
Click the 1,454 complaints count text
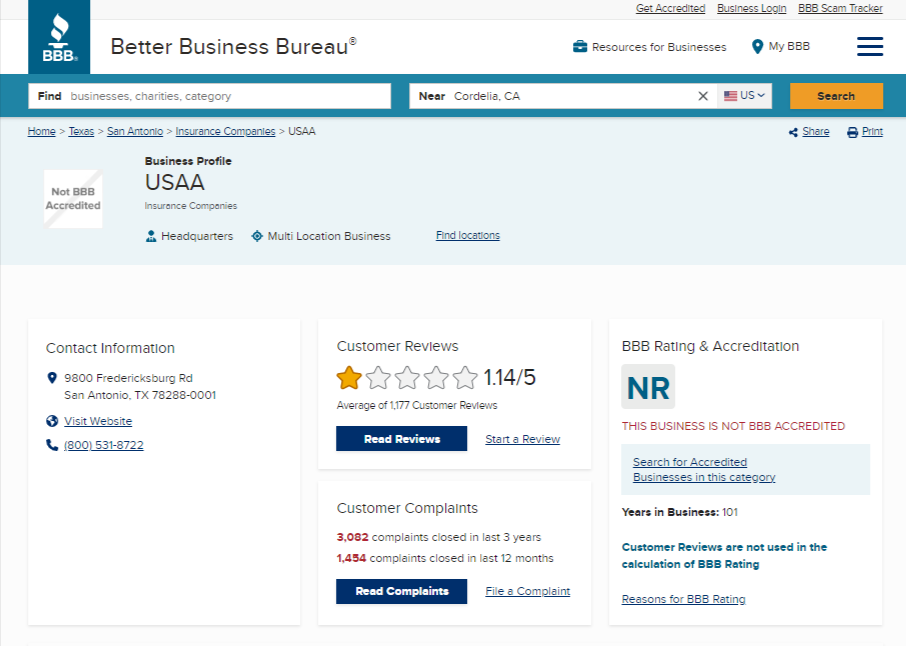coord(351,558)
